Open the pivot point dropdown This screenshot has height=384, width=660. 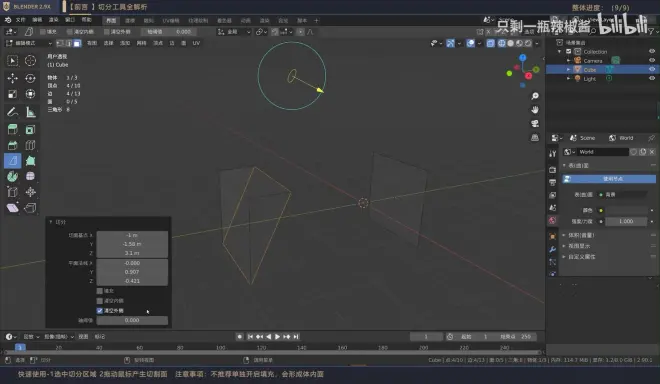click(261, 32)
